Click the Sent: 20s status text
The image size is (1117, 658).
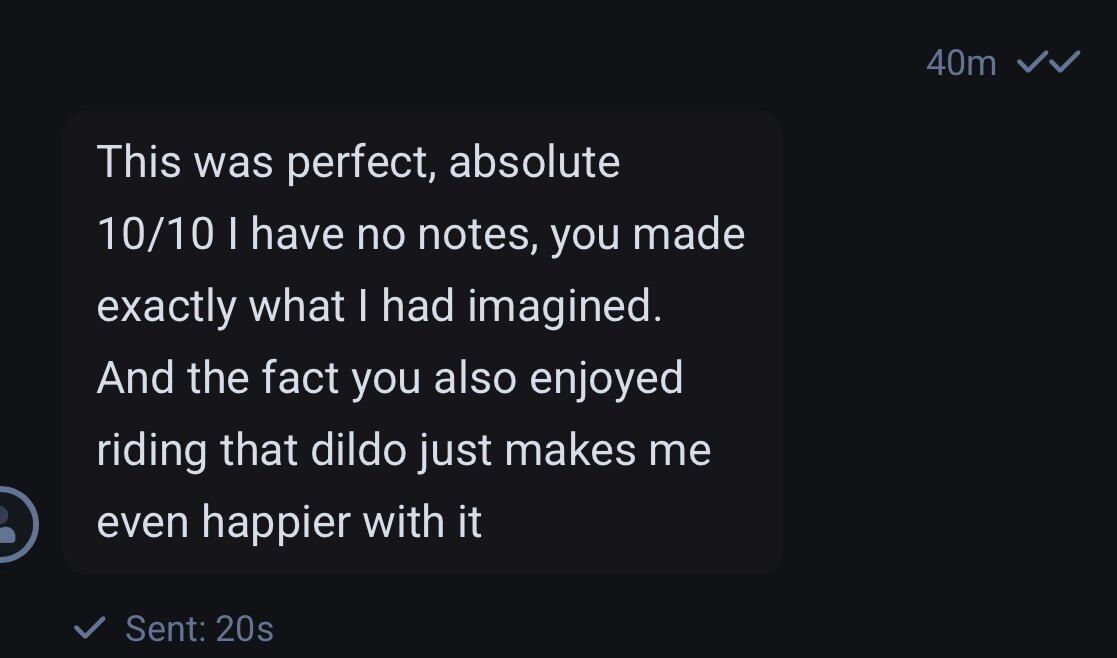(199, 629)
